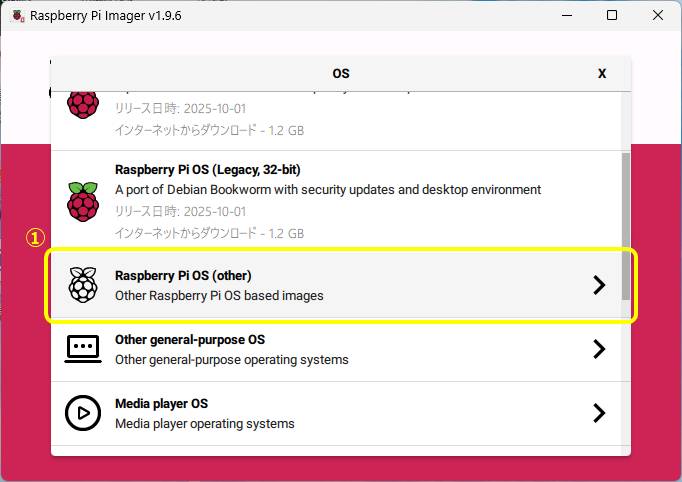The image size is (682, 482).
Task: Maximize the Raspberry Pi Imager window
Action: pos(612,16)
